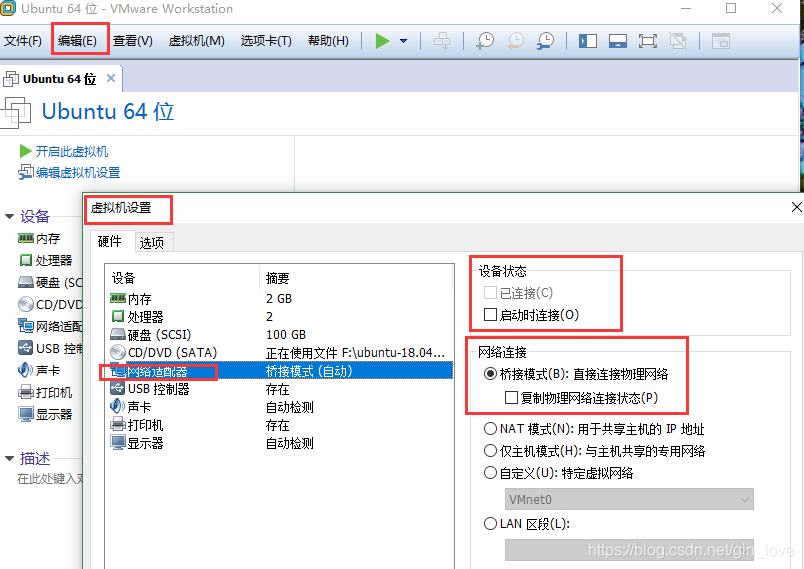Select the 打印机 row in settings device list
This screenshot has width=804, height=569.
[x=279, y=425]
